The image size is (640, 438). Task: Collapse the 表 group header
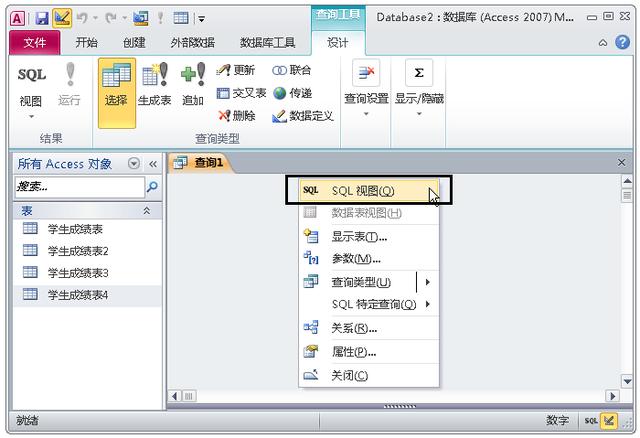pos(88,211)
